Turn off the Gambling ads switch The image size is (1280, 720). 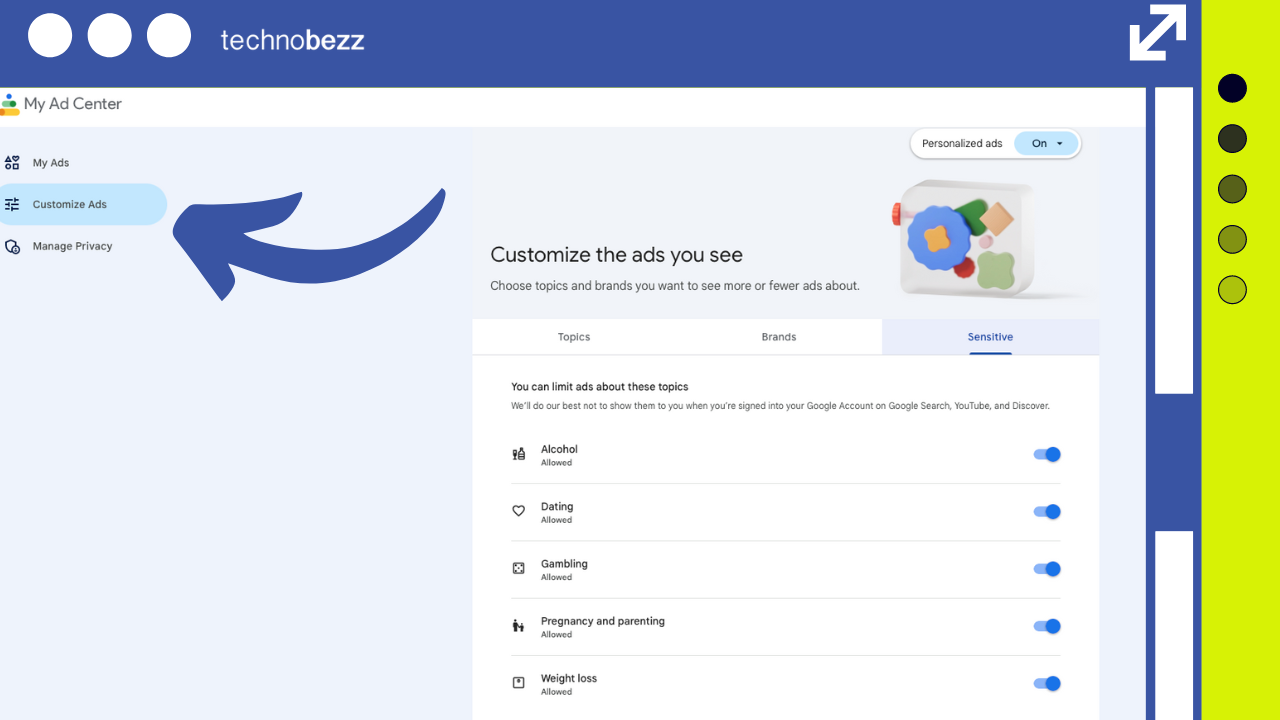pyautogui.click(x=1046, y=569)
